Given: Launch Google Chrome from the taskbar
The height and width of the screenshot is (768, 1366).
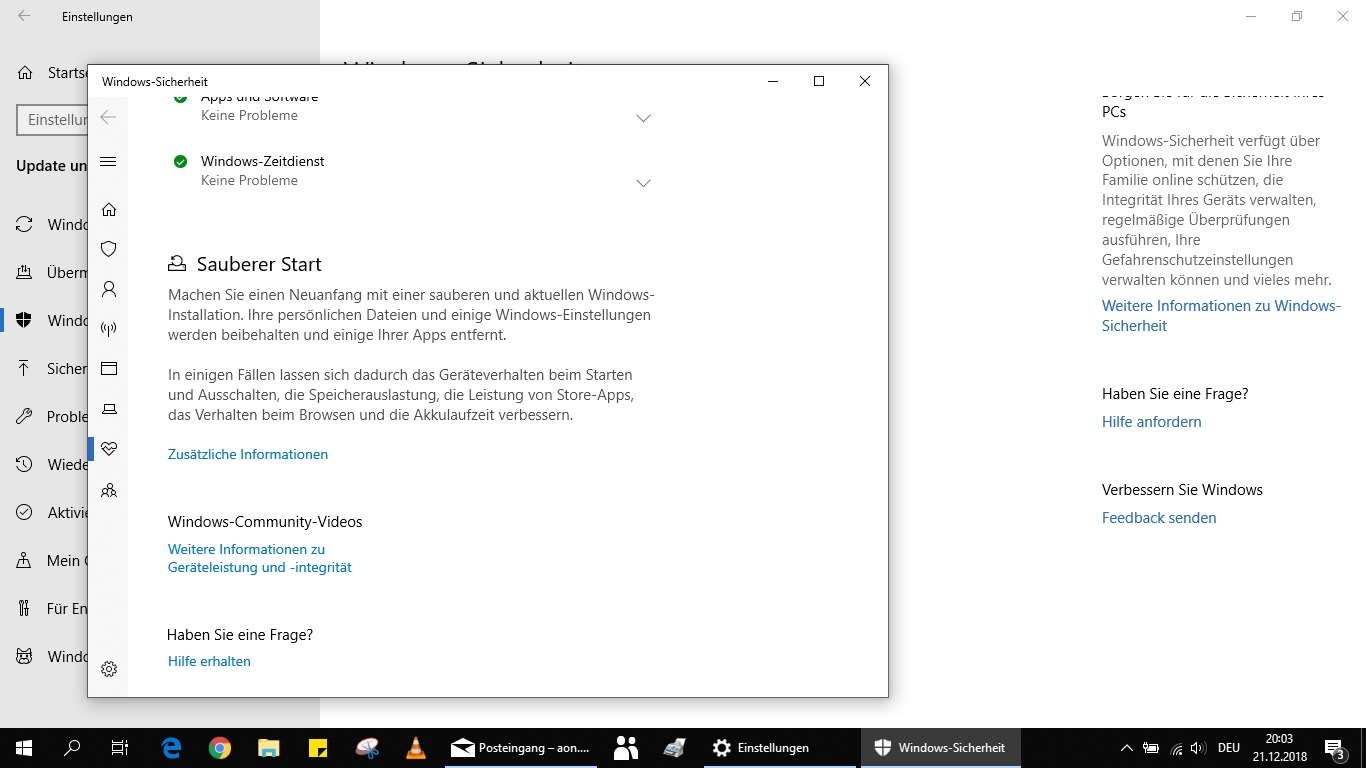Looking at the screenshot, I should point(220,748).
